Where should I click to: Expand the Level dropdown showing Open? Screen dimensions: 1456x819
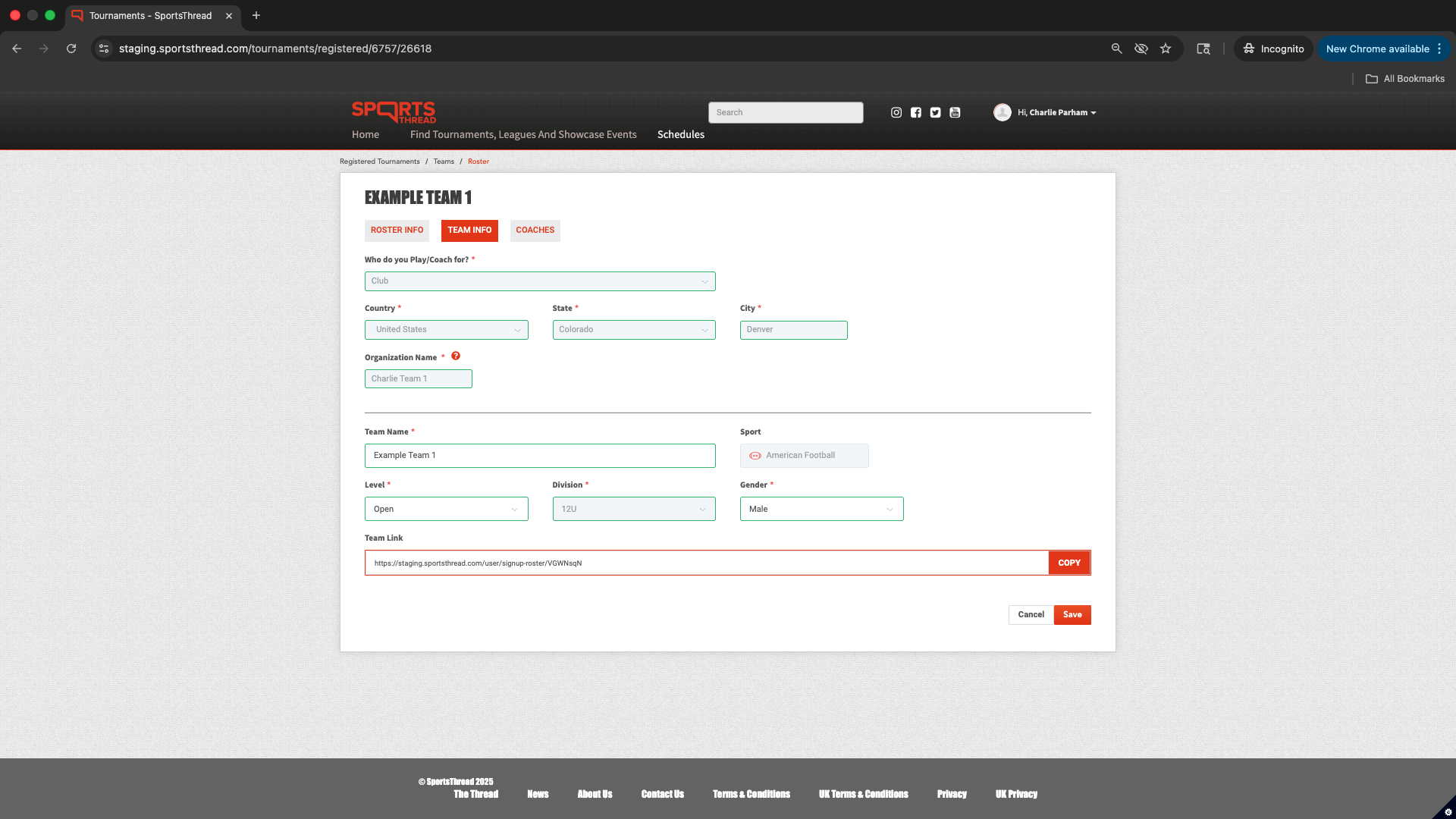(x=446, y=509)
